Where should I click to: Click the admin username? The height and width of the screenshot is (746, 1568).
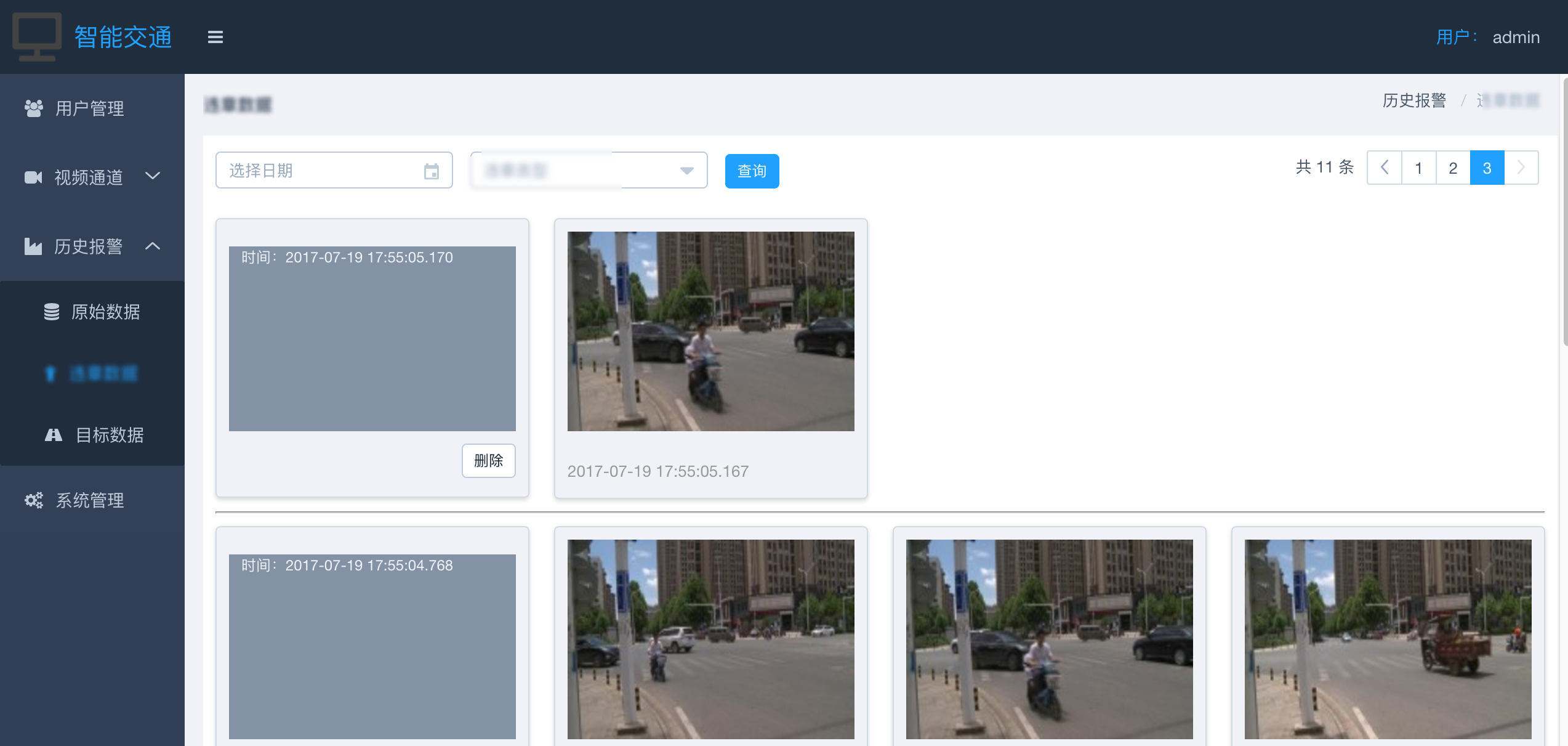click(1516, 37)
